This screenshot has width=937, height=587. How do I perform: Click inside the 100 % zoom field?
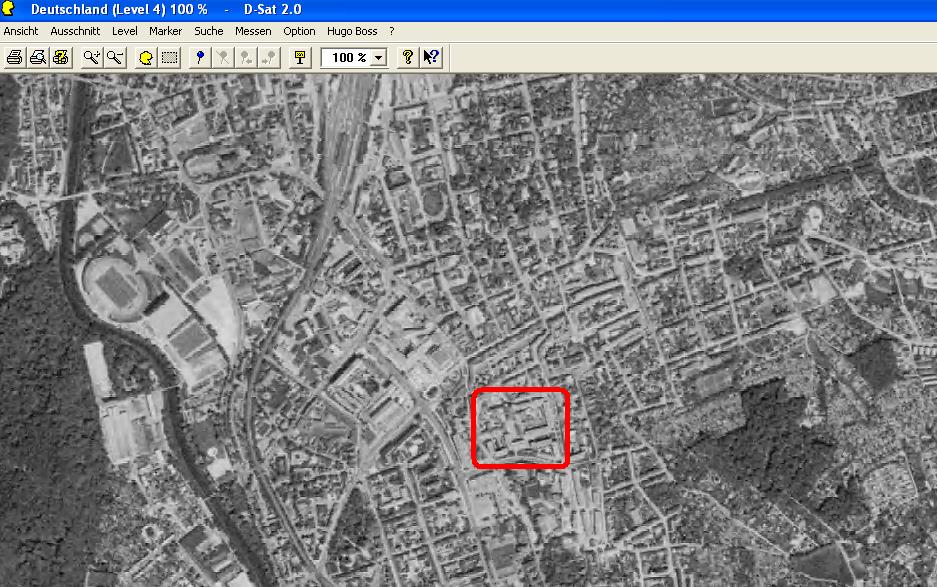coord(346,58)
